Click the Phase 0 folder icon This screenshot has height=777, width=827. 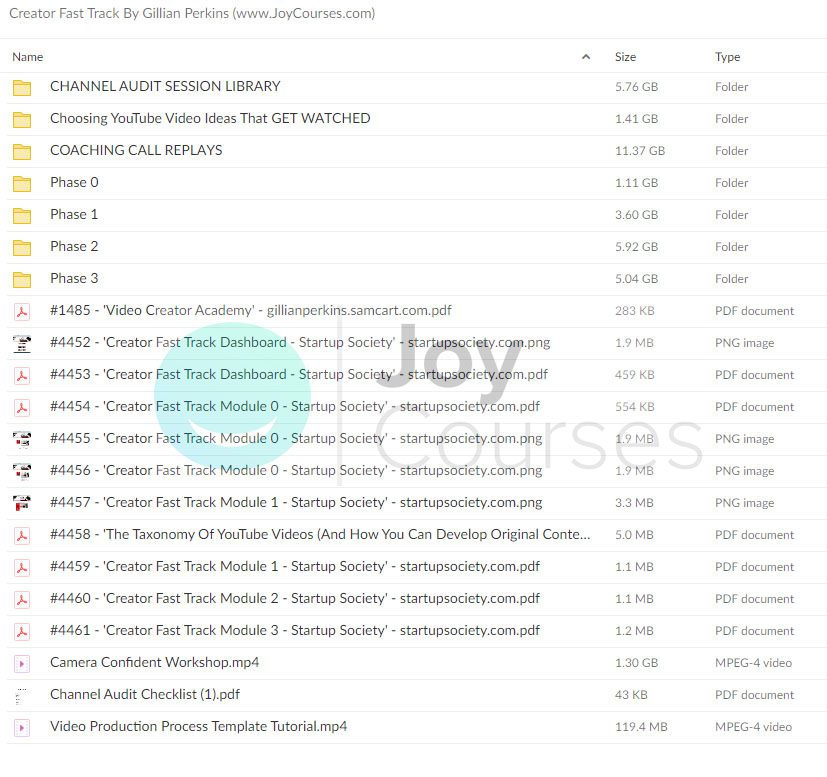pyautogui.click(x=22, y=184)
